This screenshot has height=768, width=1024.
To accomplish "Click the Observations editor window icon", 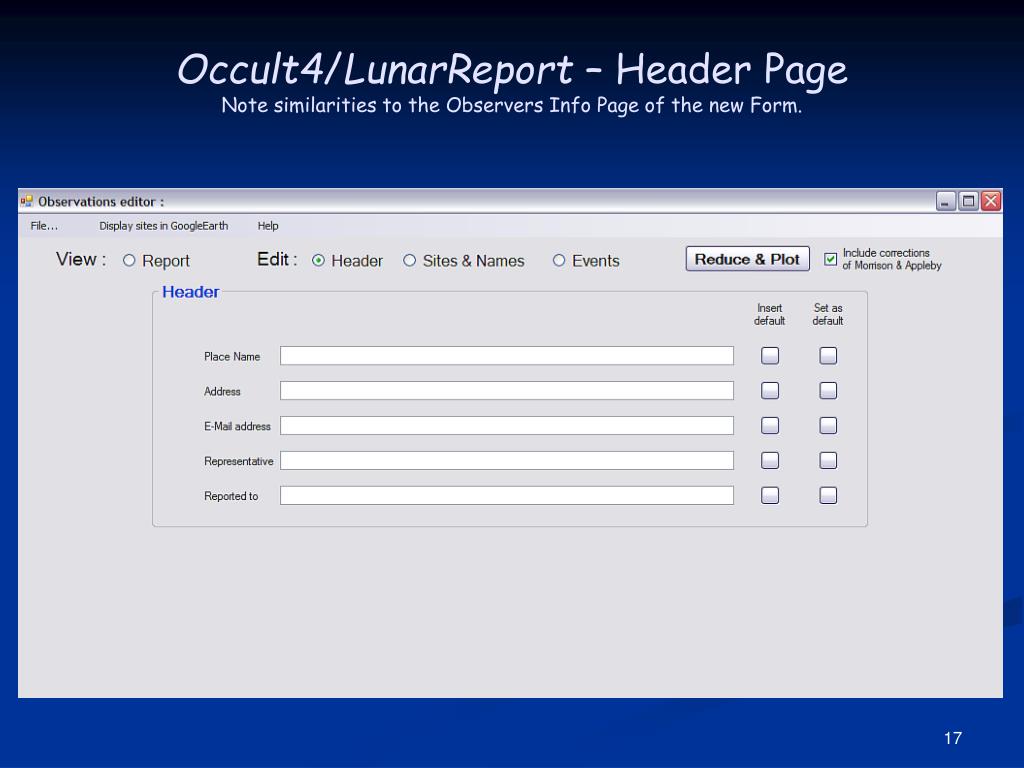I will coord(27,201).
